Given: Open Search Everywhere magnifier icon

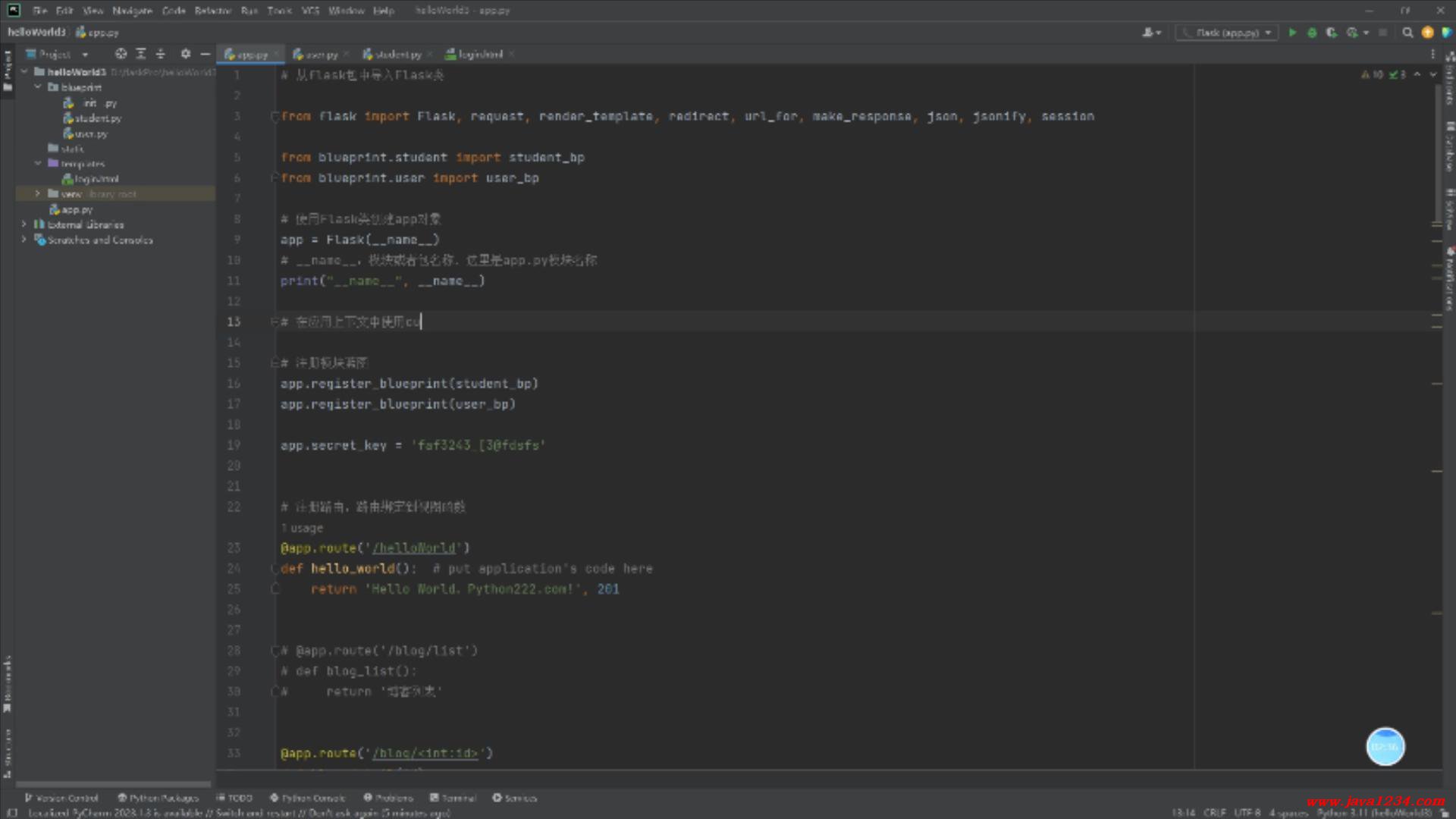Looking at the screenshot, I should click(1407, 33).
